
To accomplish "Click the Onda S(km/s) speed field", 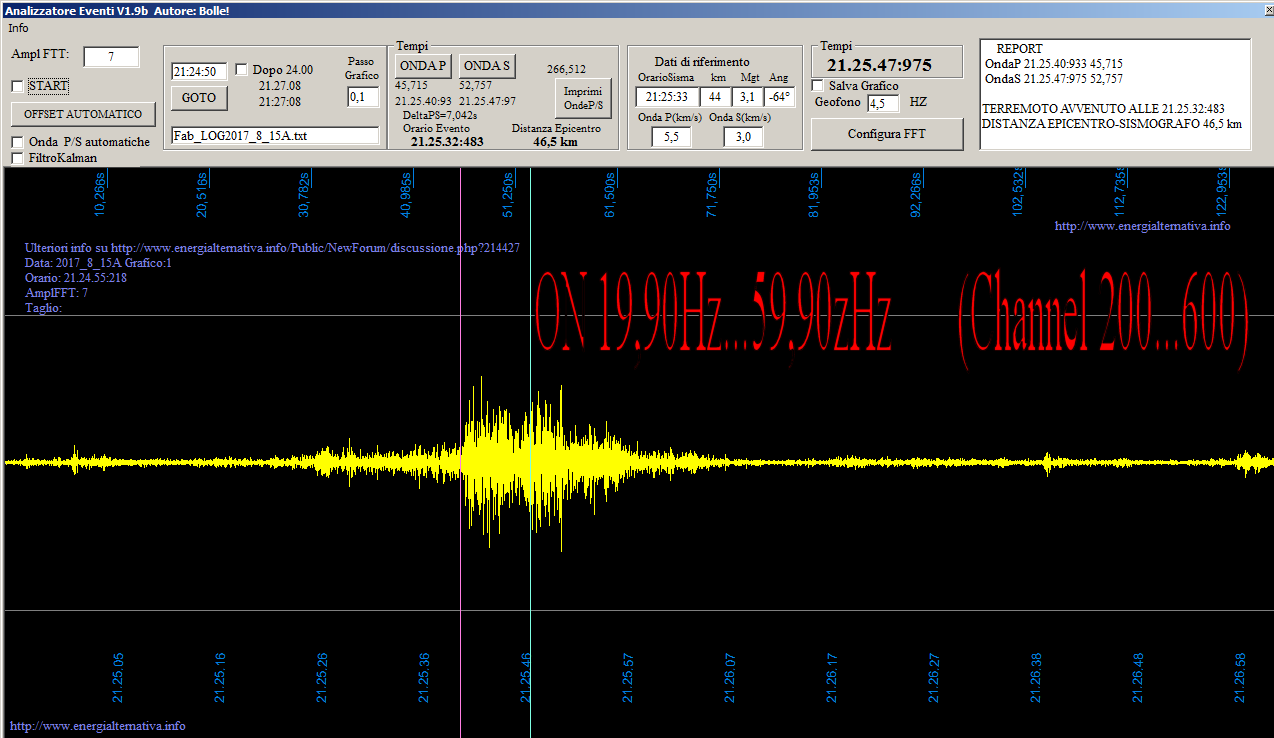I will coord(743,137).
